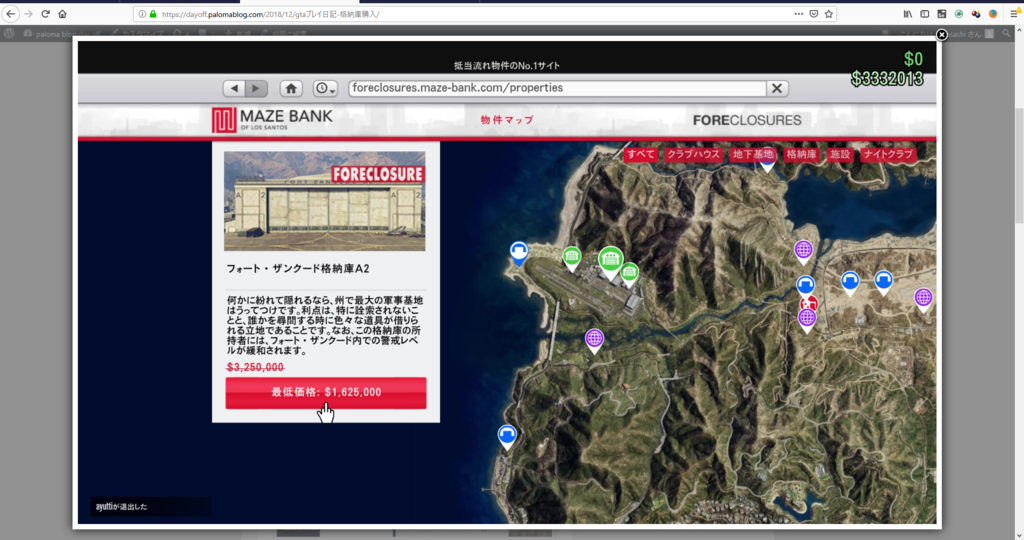Click the orange-blue globe extension icon
Image resolution: width=1024 pixels, height=540 pixels.
click(x=993, y=14)
